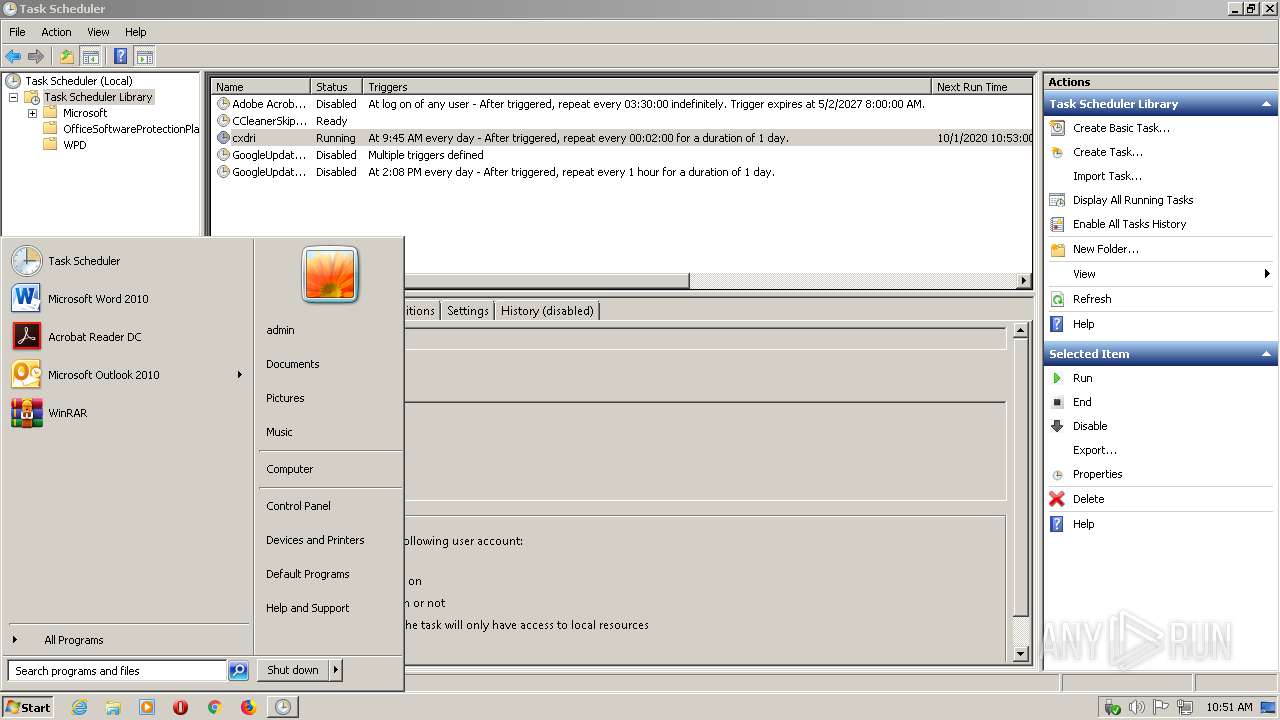Viewport: 1280px width, 720px height.
Task: Click the security shield tray icon
Action: coord(1112,707)
